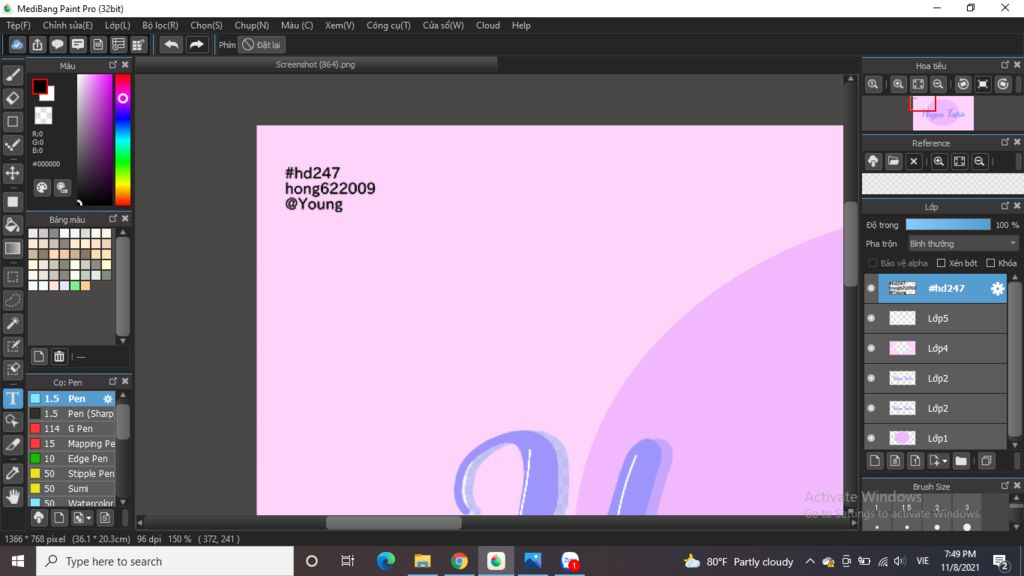The height and width of the screenshot is (576, 1024).
Task: Click the Redo arrow
Action: pos(196,44)
